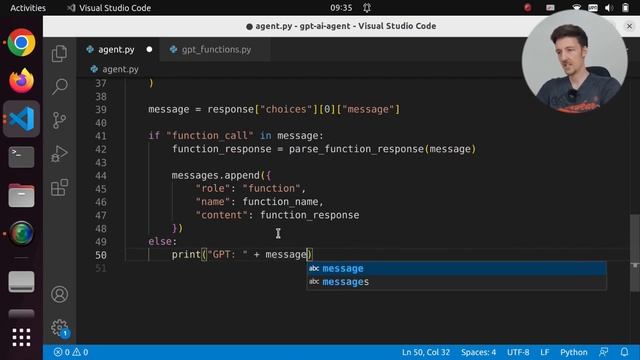The height and width of the screenshot is (360, 640).
Task: Open the Manage gear settings icon
Action: [x=60, y=328]
